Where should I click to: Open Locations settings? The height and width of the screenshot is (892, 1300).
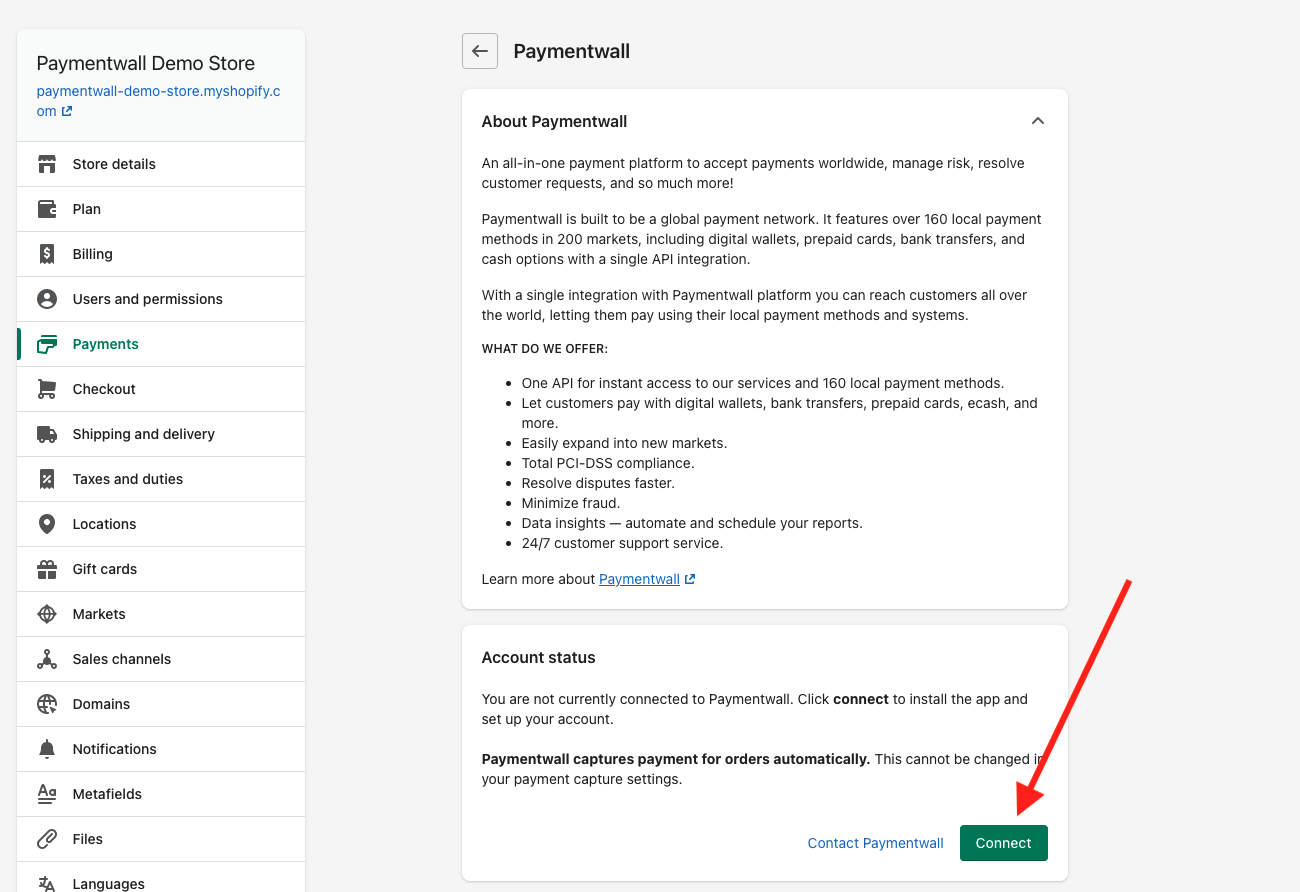pyautogui.click(x=161, y=524)
